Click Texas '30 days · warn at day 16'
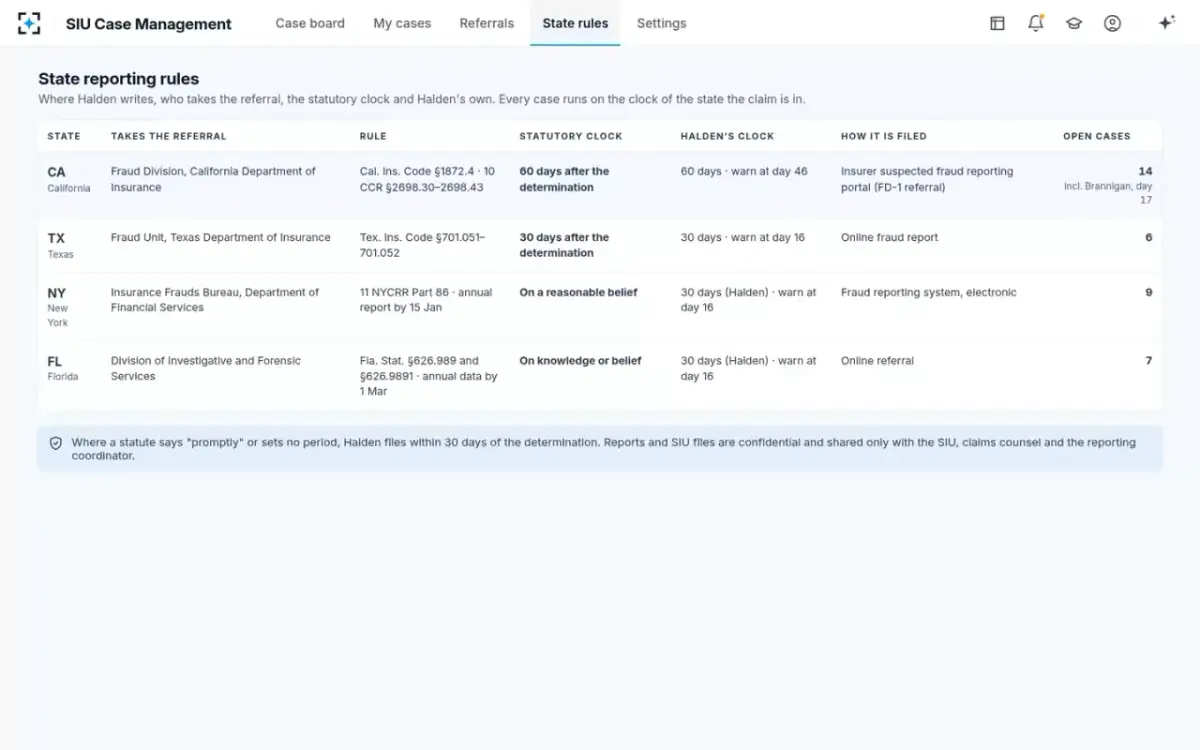The width and height of the screenshot is (1200, 750). [x=743, y=237]
